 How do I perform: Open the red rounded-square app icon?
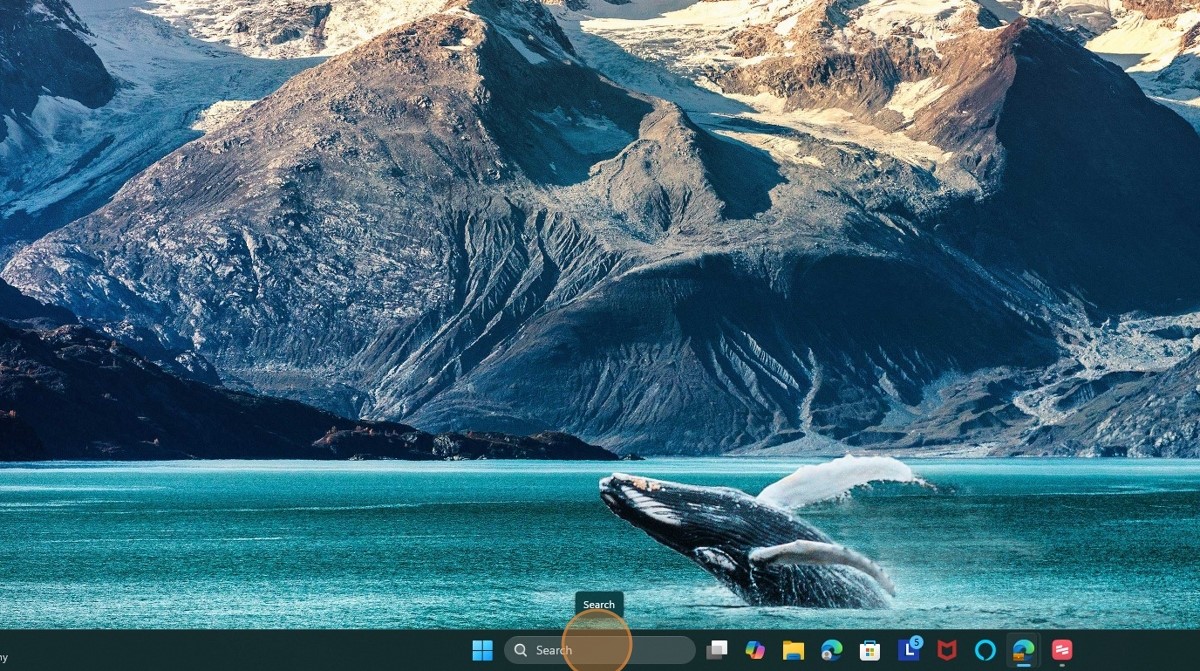pos(1062,650)
